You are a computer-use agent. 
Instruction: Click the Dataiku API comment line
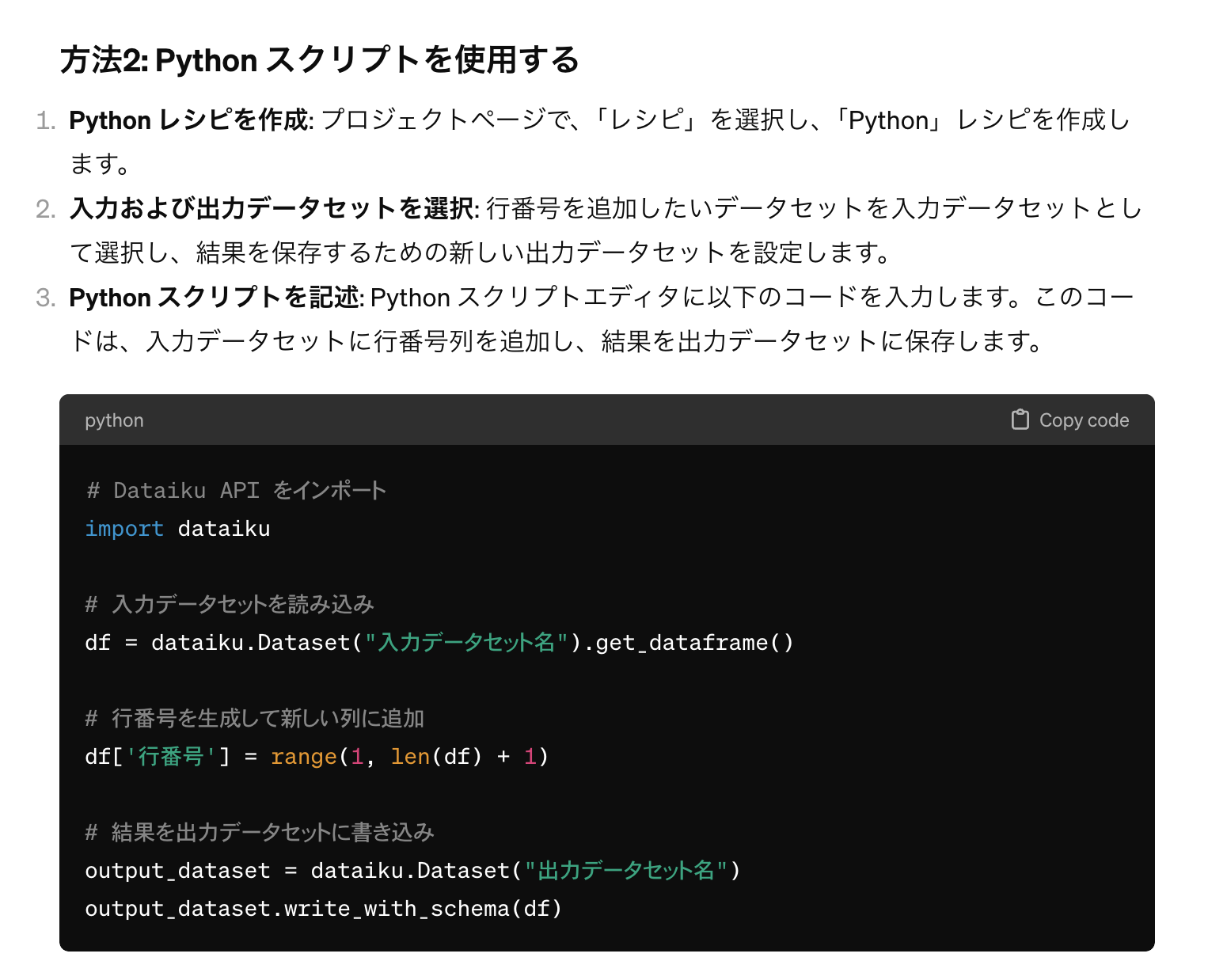[236, 491]
